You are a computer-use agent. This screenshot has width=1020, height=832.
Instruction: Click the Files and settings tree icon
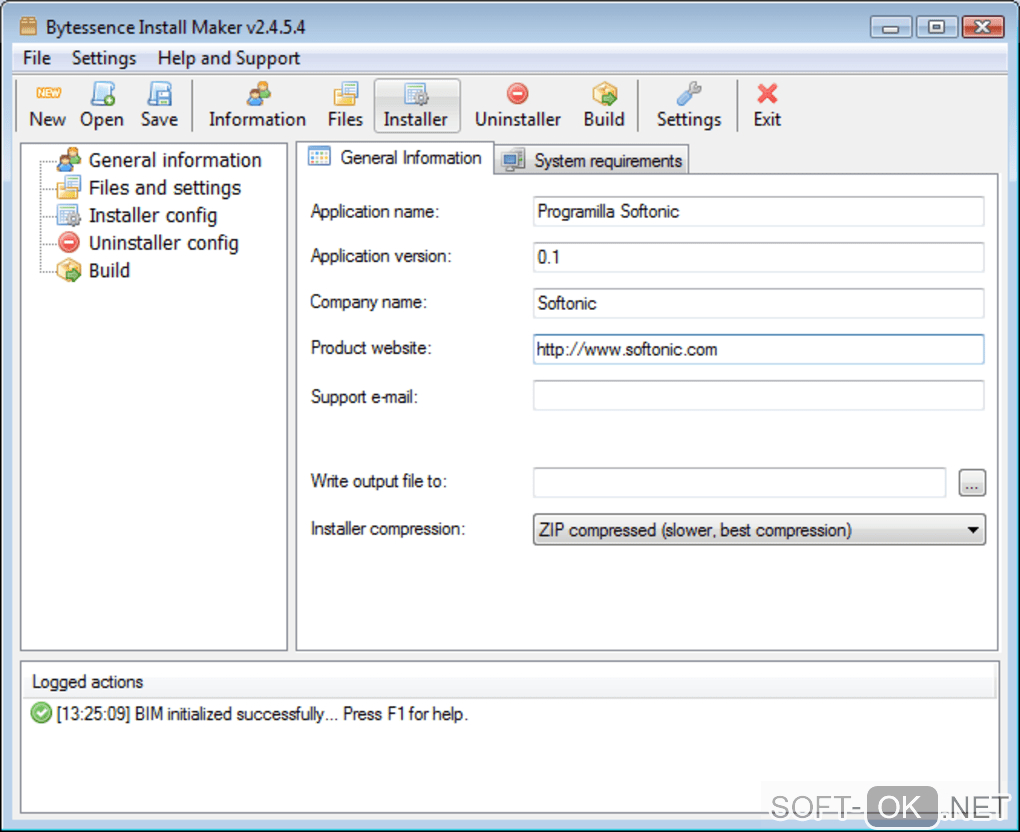tap(69, 187)
